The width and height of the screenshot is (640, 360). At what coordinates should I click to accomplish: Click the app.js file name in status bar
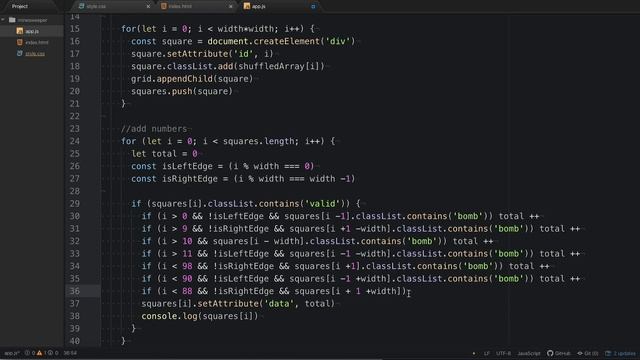(x=12, y=353)
